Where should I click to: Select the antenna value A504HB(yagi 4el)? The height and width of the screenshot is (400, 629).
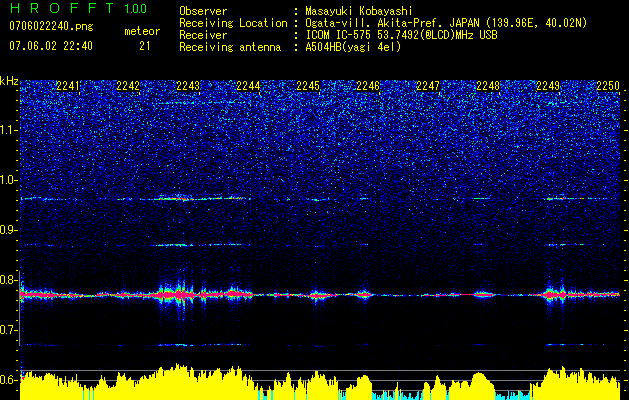[x=353, y=47]
